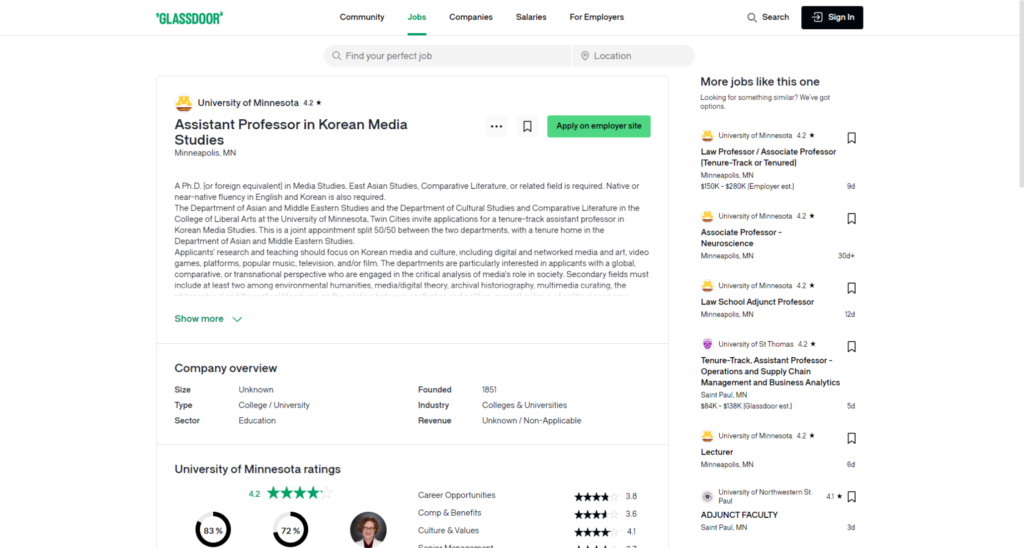Open the Jobs tab

tap(417, 18)
